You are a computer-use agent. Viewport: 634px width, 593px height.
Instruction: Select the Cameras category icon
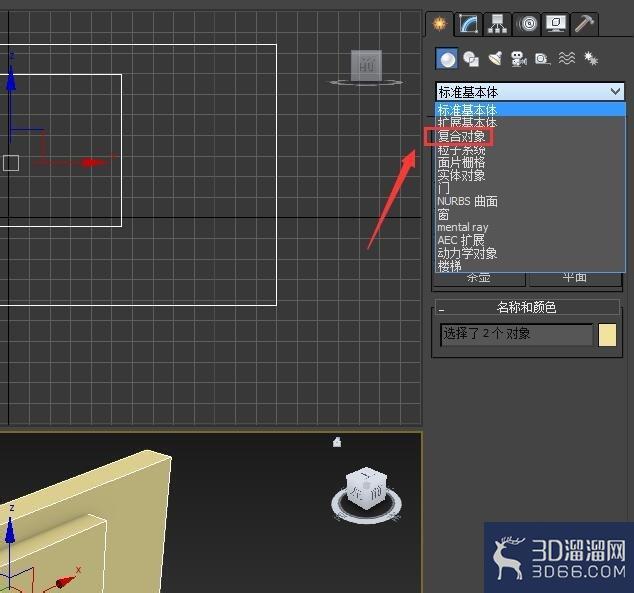[x=518, y=59]
